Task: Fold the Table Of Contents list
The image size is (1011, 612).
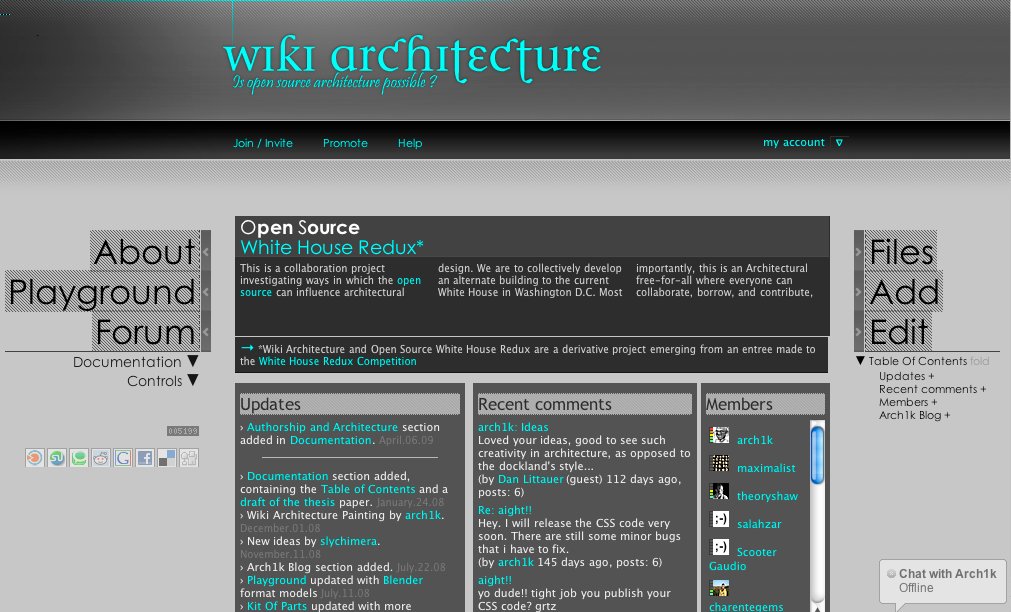Action: point(979,361)
